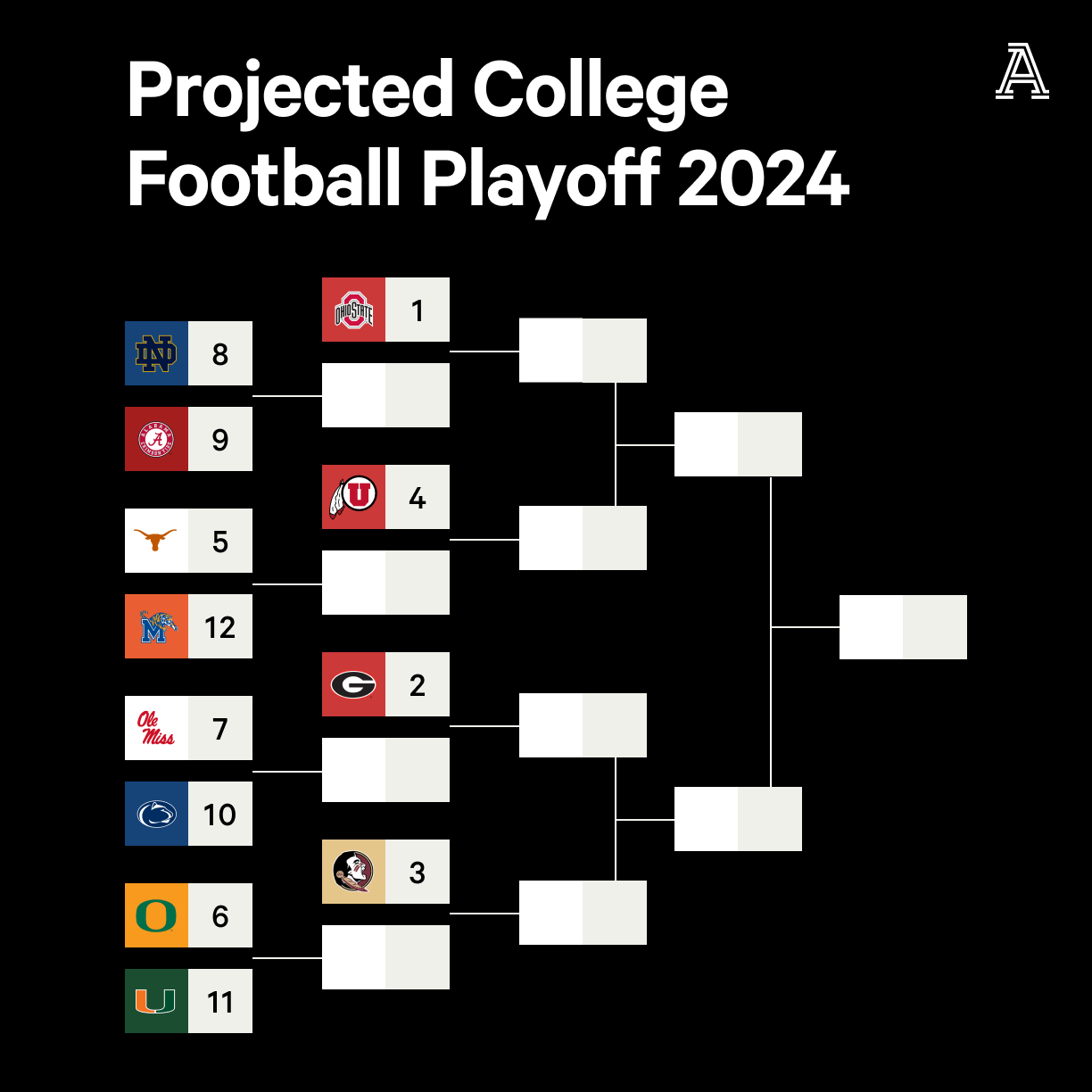Click the Oregon Ducks logo
This screenshot has height=1092, width=1092.
click(156, 915)
